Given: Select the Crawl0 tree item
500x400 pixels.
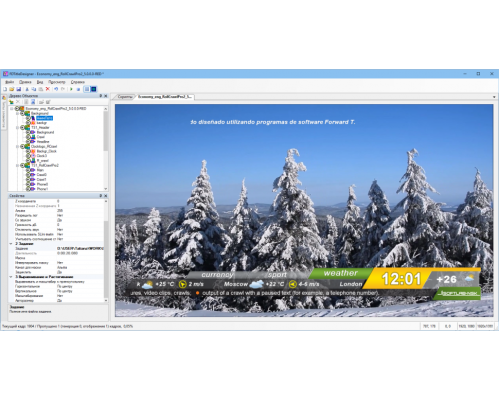Looking at the screenshot, I should pyautogui.click(x=42, y=175).
